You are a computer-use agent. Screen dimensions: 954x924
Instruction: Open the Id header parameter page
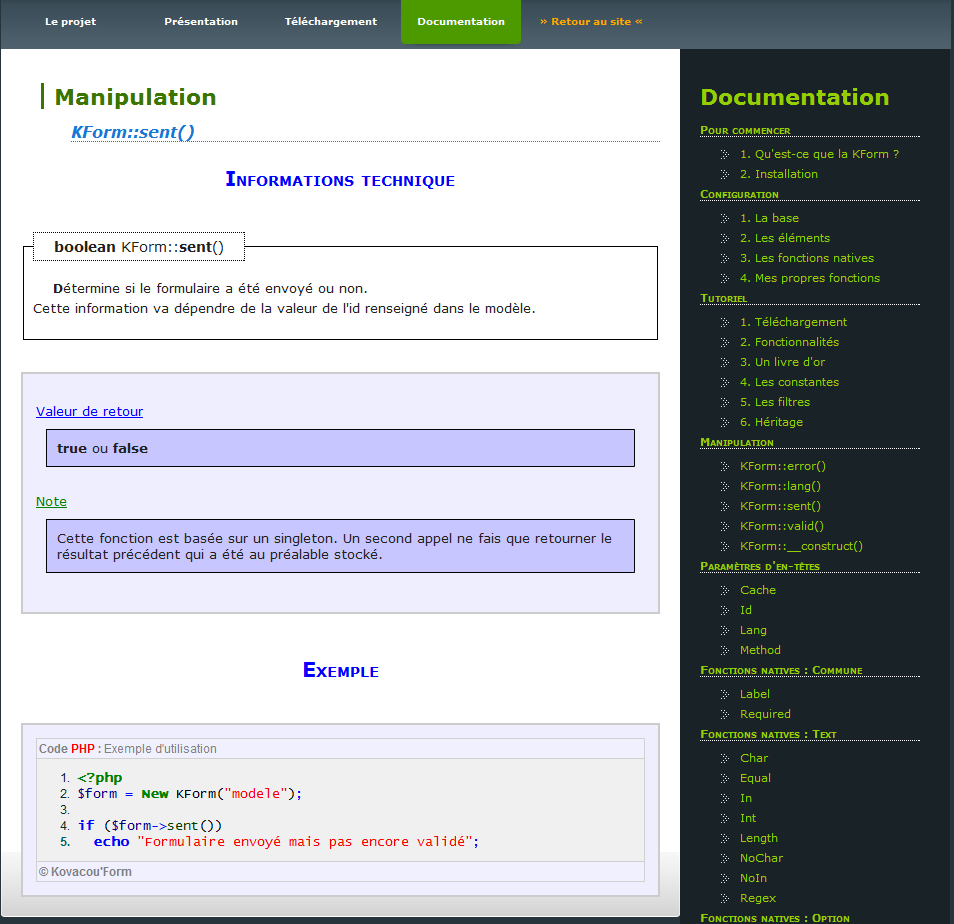(x=746, y=611)
